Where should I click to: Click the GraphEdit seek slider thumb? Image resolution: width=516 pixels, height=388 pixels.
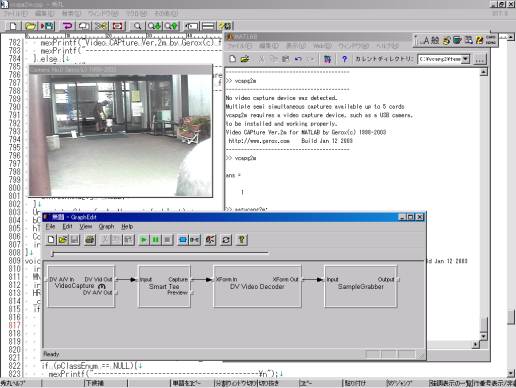(x=52, y=254)
